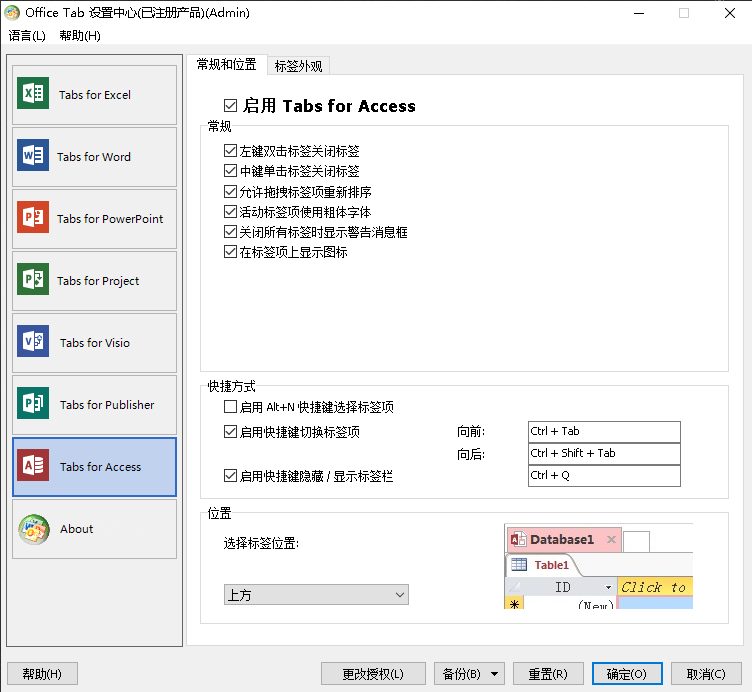Uncheck 在标签项上显示图标 option

point(231,253)
